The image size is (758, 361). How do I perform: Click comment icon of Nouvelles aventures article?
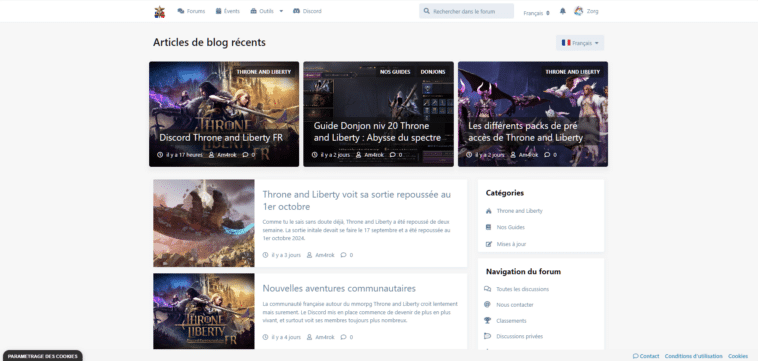343,337
